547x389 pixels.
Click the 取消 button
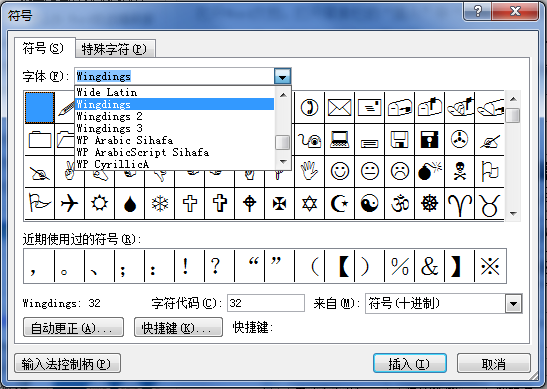[x=494, y=364]
